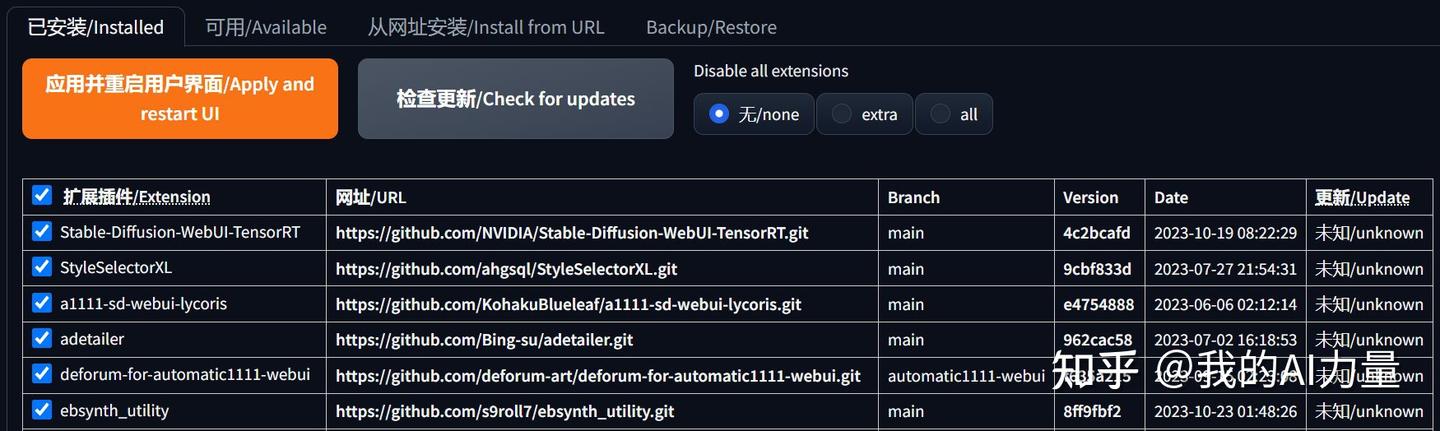The height and width of the screenshot is (431, 1440).
Task: Toggle the adetailer extension checkbox
Action: coord(42,338)
